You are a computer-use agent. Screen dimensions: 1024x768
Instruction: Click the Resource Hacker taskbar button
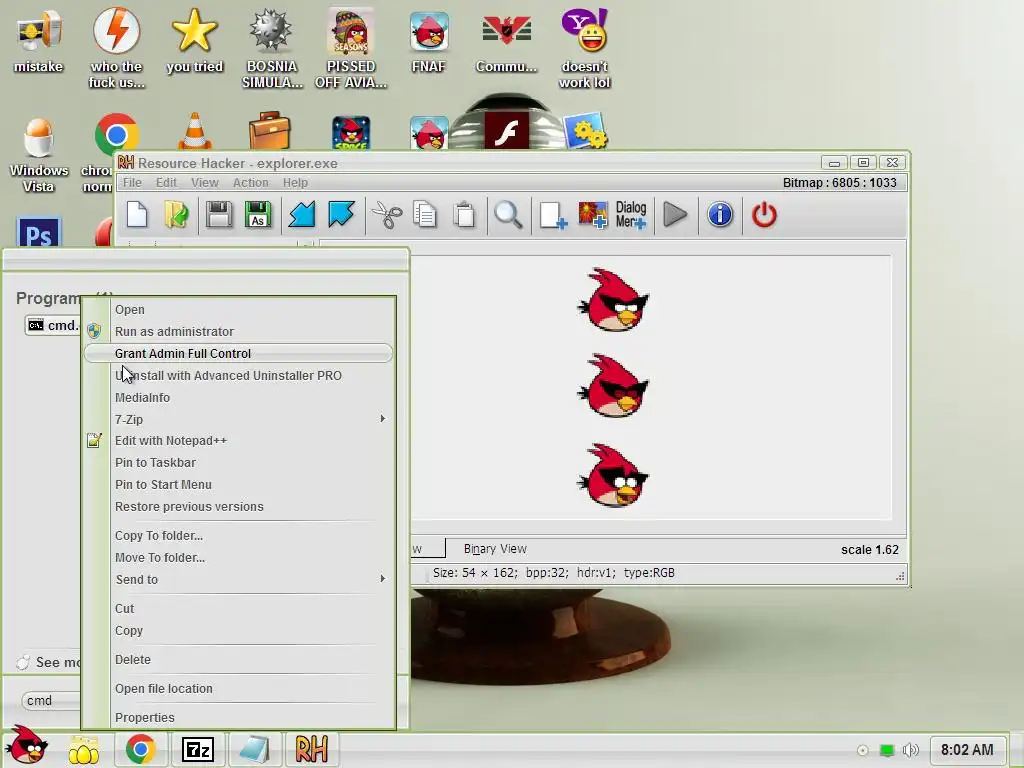pyautogui.click(x=311, y=749)
